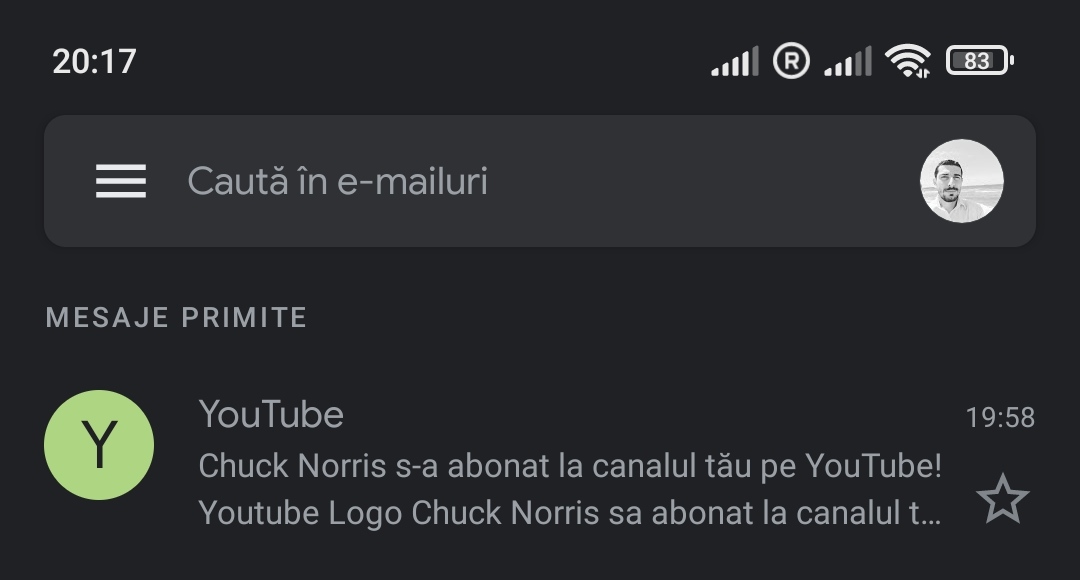Tap the 20:17 status bar clock

pos(94,62)
